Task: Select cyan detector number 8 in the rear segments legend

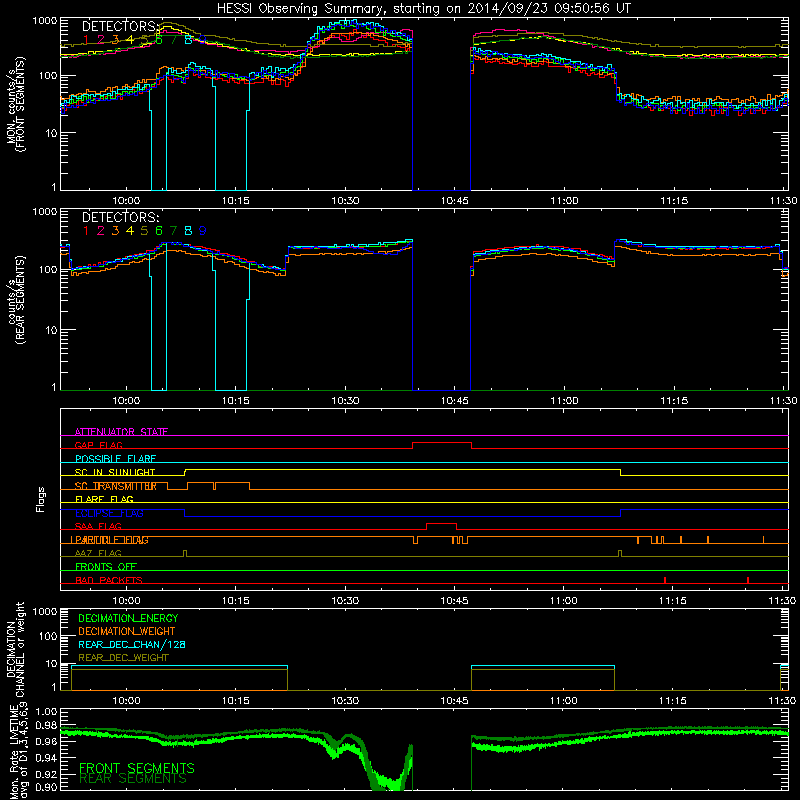Action: [188, 231]
